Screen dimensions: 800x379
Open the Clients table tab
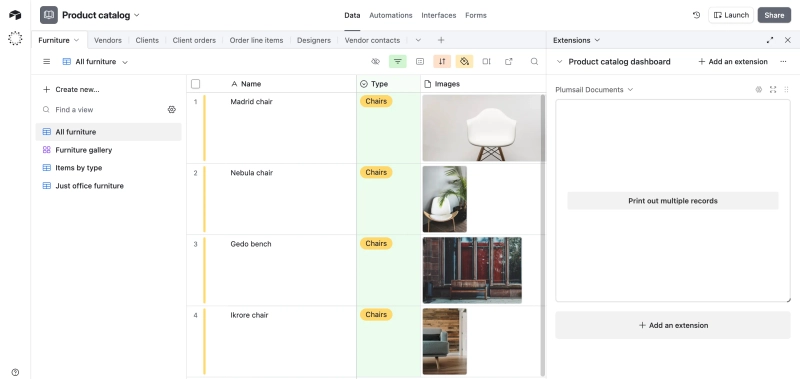pyautogui.click(x=147, y=40)
